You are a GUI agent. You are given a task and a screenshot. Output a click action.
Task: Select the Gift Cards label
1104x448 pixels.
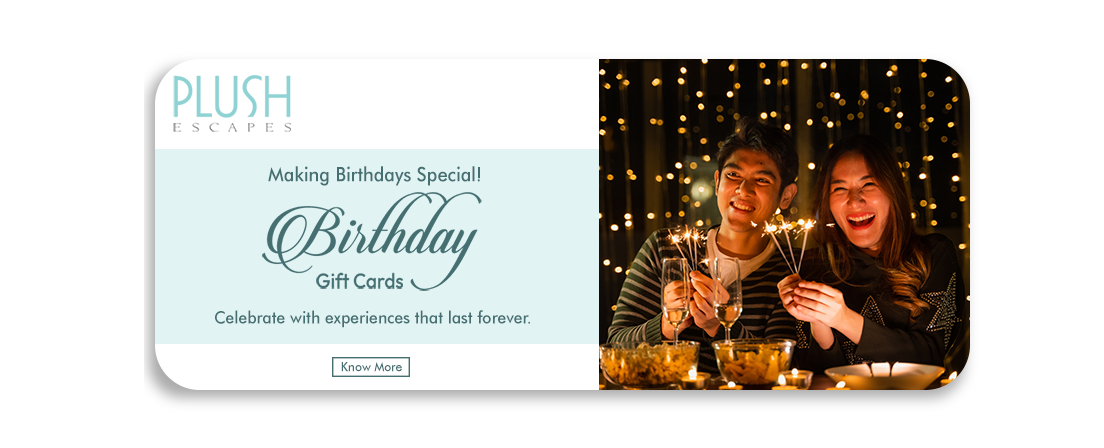click(359, 282)
